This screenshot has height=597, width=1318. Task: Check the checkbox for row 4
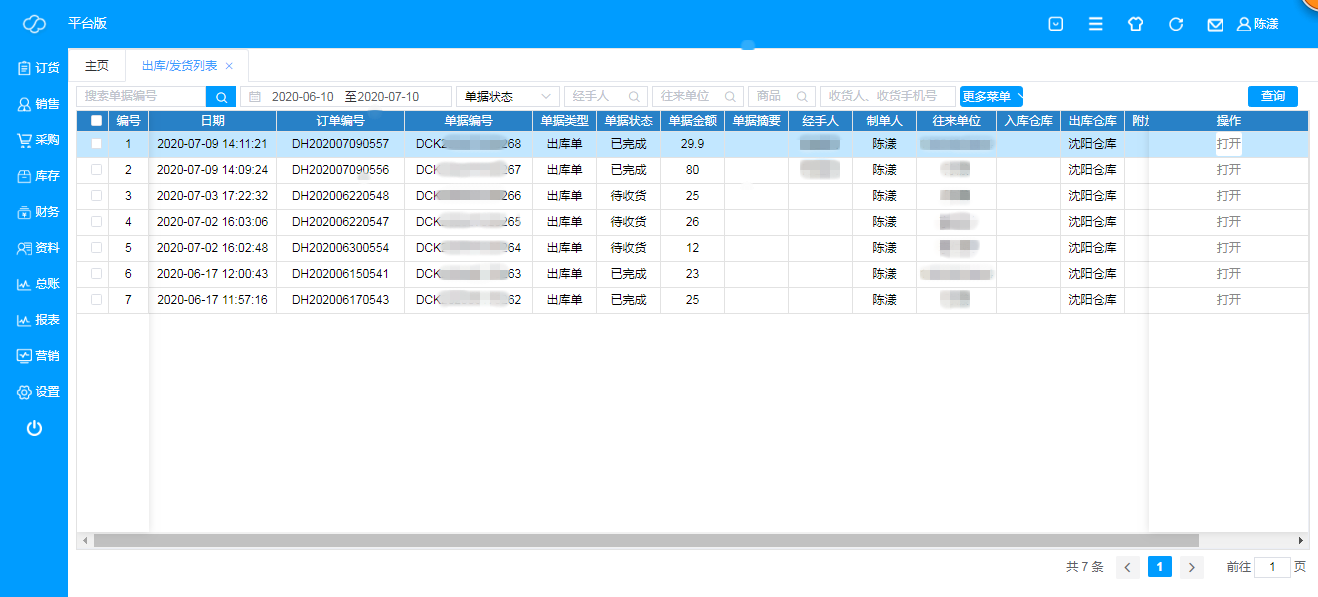[x=96, y=222]
